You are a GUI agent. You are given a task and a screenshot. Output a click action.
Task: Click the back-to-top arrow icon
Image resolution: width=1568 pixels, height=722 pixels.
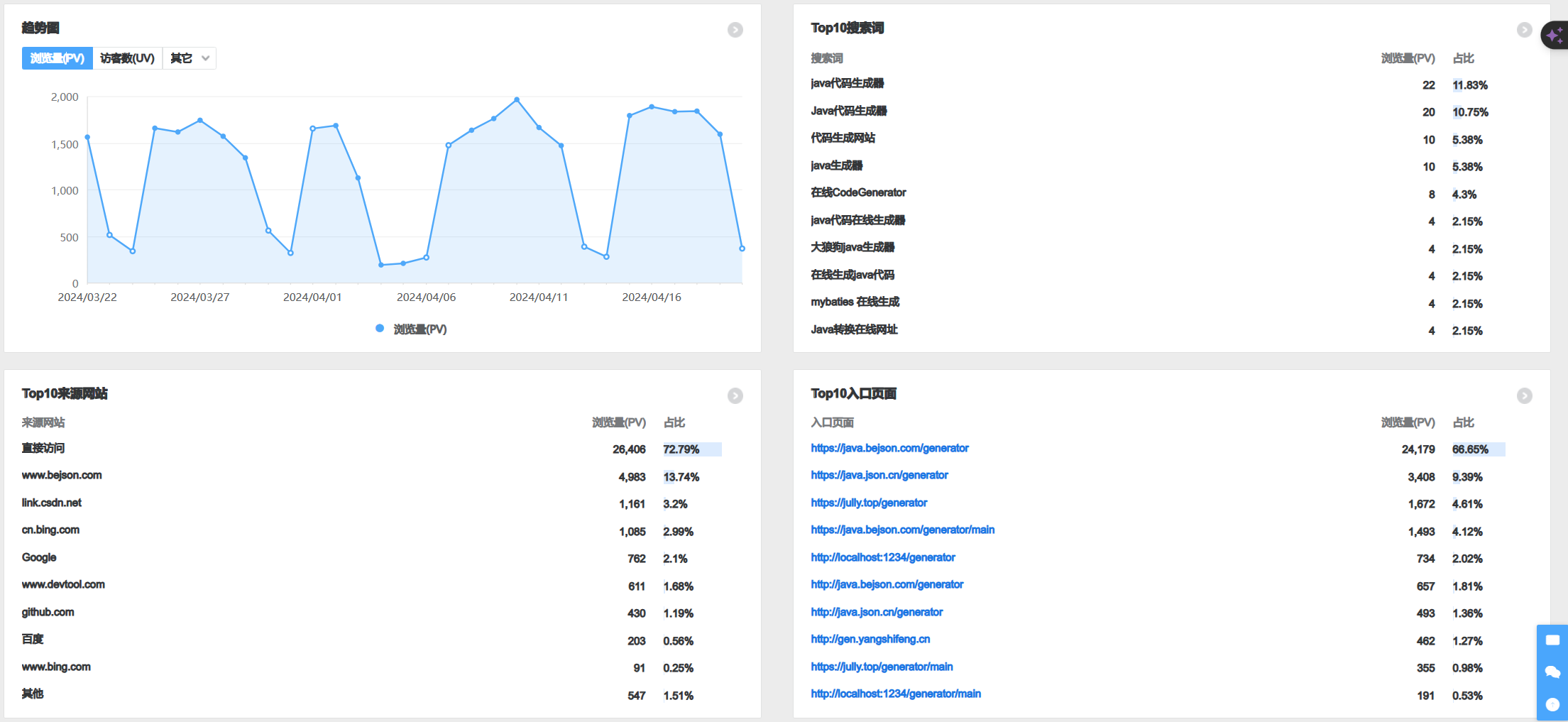[1552, 704]
